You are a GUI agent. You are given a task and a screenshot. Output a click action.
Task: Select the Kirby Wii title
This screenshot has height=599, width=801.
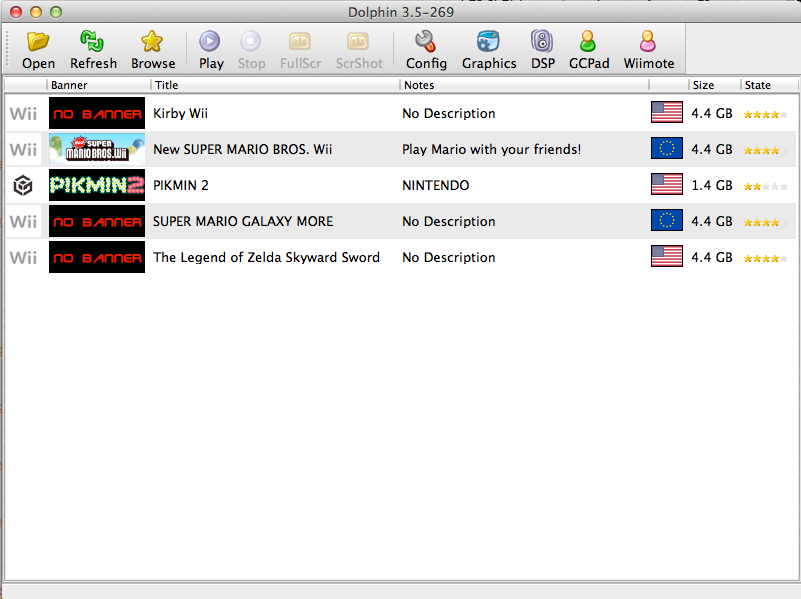point(180,113)
